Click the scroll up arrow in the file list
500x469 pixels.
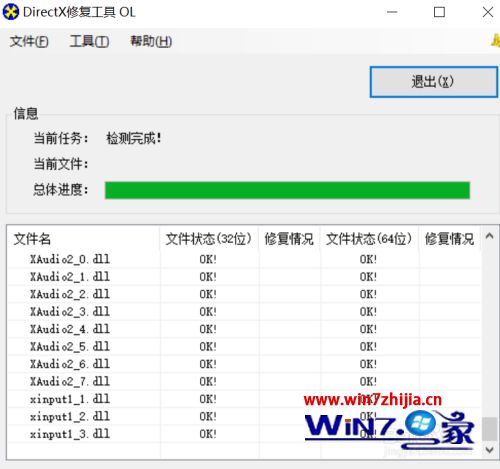point(489,236)
